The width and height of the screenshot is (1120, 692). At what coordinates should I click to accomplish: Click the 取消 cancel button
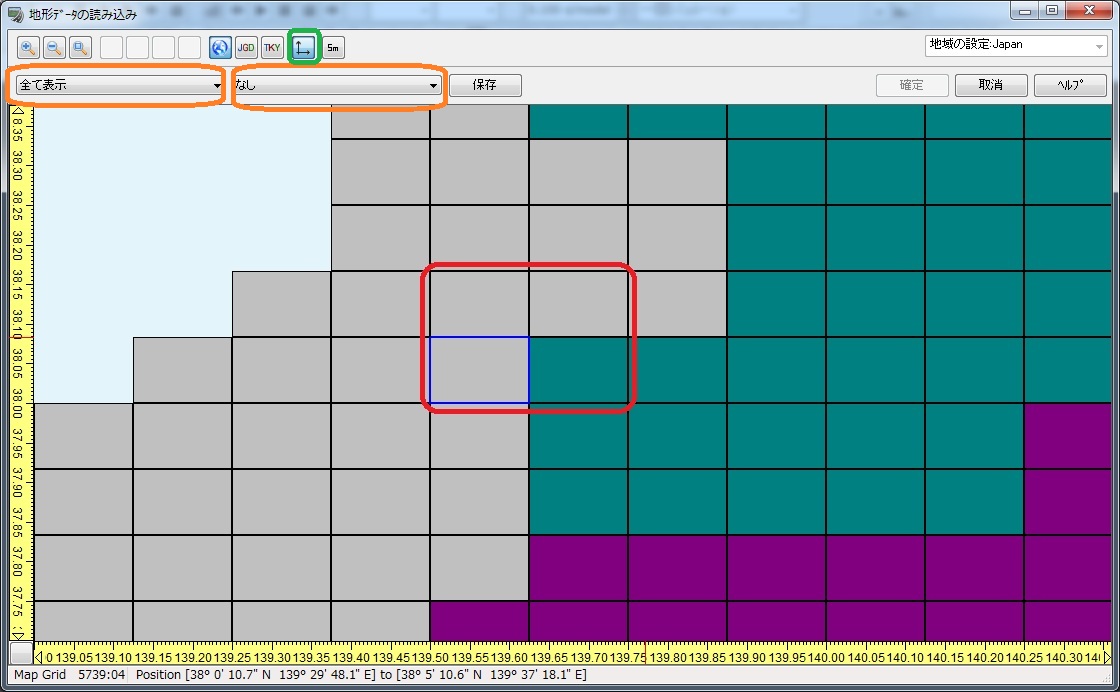click(991, 85)
